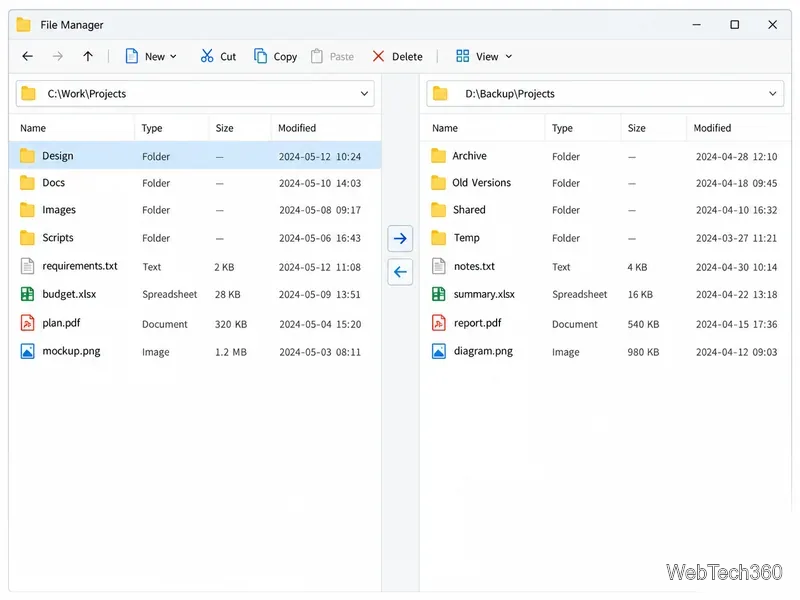This screenshot has height=600, width=800.
Task: Select the Scripts folder icon
Action: click(x=27, y=238)
